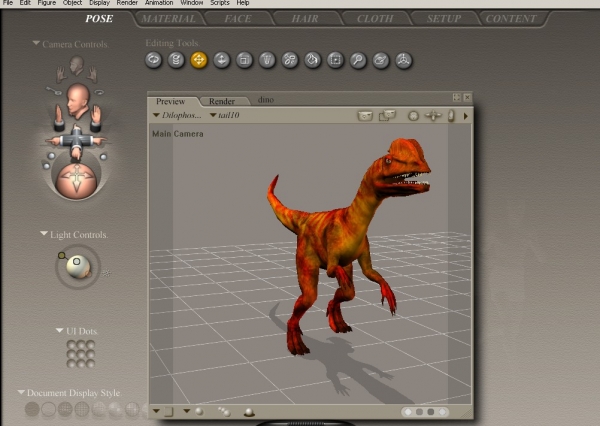Select the Rotate editing tool
The height and width of the screenshot is (426, 600).
point(153,60)
